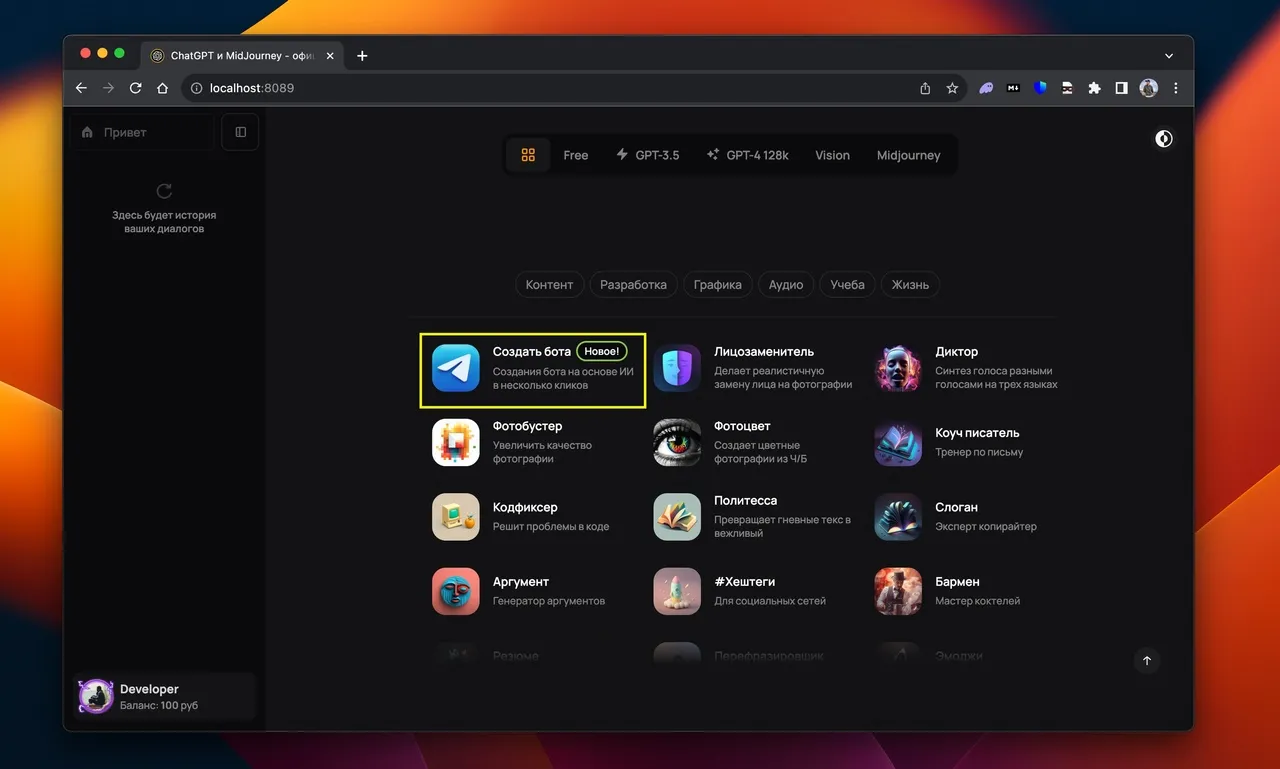
Task: Click the Решит проблемы в коде description
Action: click(x=551, y=526)
